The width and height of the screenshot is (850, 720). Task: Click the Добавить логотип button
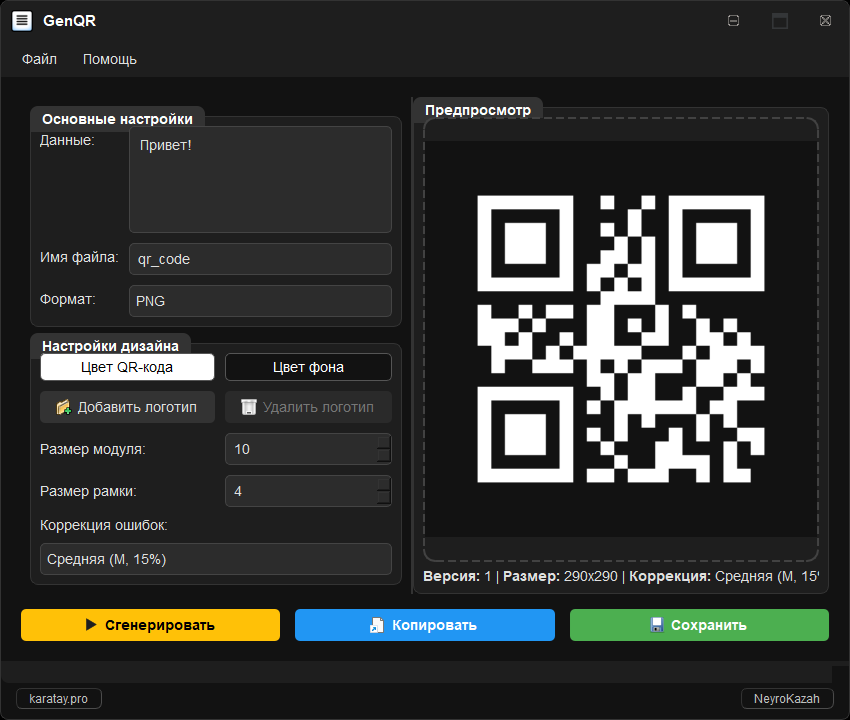[x=127, y=407]
